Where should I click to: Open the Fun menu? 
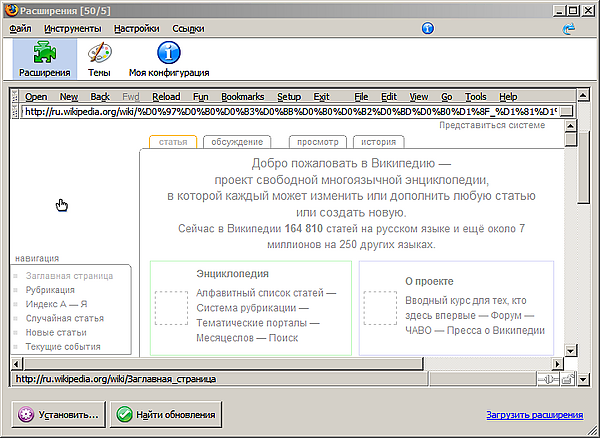click(x=201, y=97)
